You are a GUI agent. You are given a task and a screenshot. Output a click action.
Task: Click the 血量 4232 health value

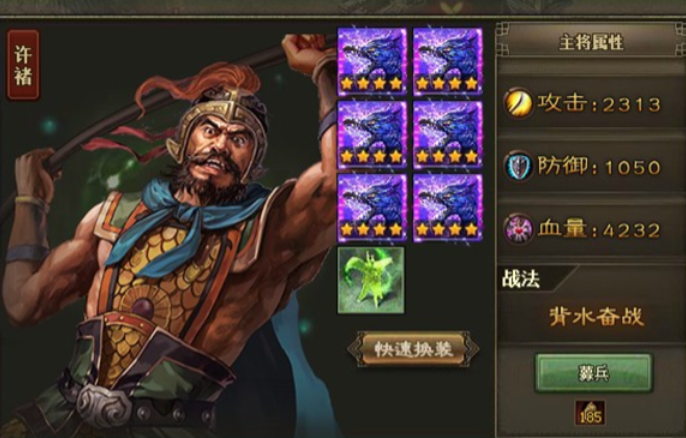point(599,230)
